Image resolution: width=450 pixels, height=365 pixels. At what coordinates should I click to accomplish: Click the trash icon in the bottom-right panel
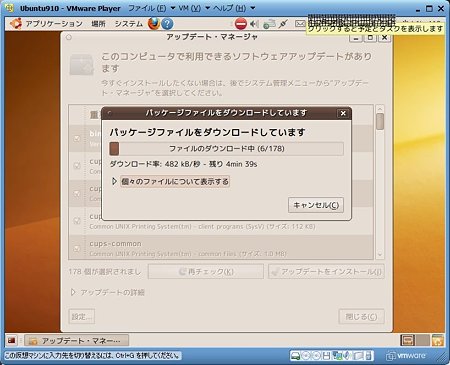coord(438,340)
